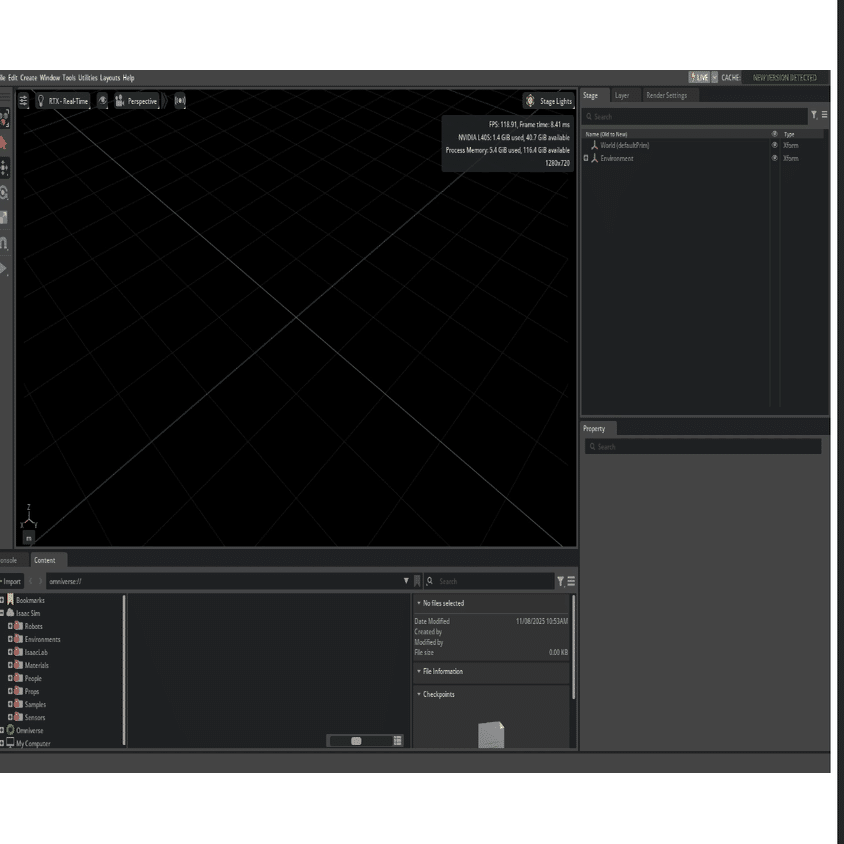Activate the Rotate tool in left toolbar
Screen dimensions: 844x844
4,193
